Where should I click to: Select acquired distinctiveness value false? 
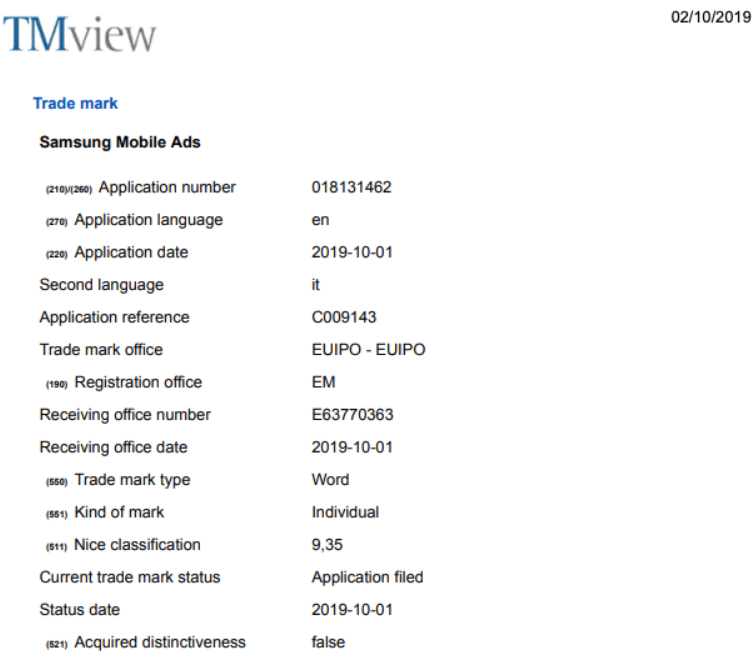[x=328, y=642]
